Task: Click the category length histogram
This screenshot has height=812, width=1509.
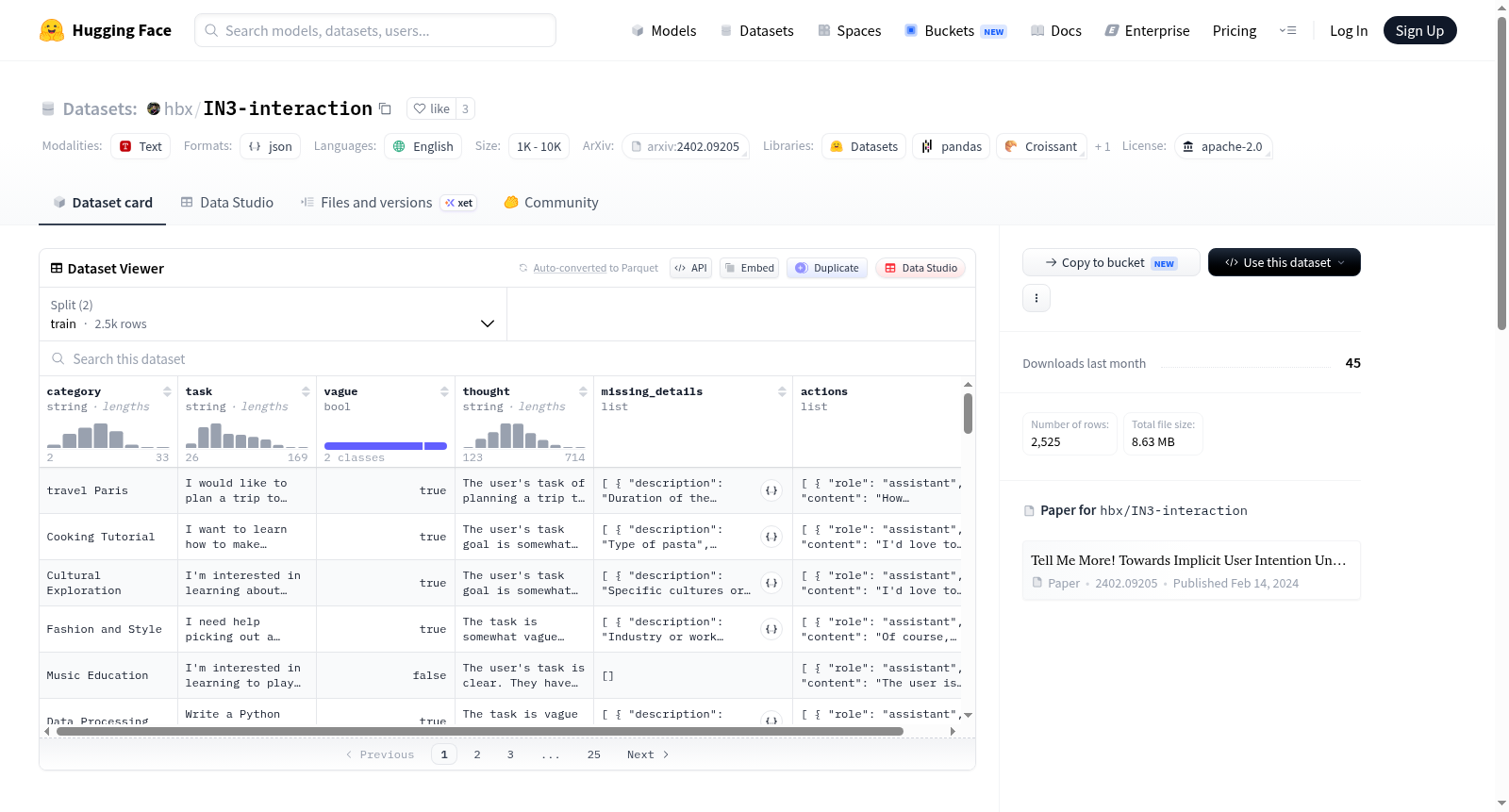Action: click(x=108, y=436)
